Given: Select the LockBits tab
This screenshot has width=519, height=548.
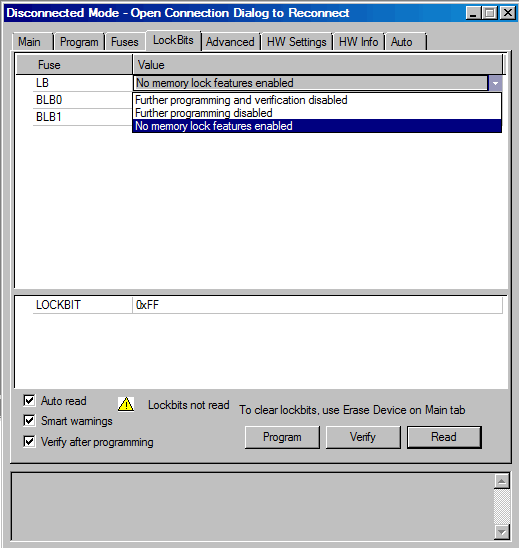Looking at the screenshot, I should (173, 40).
